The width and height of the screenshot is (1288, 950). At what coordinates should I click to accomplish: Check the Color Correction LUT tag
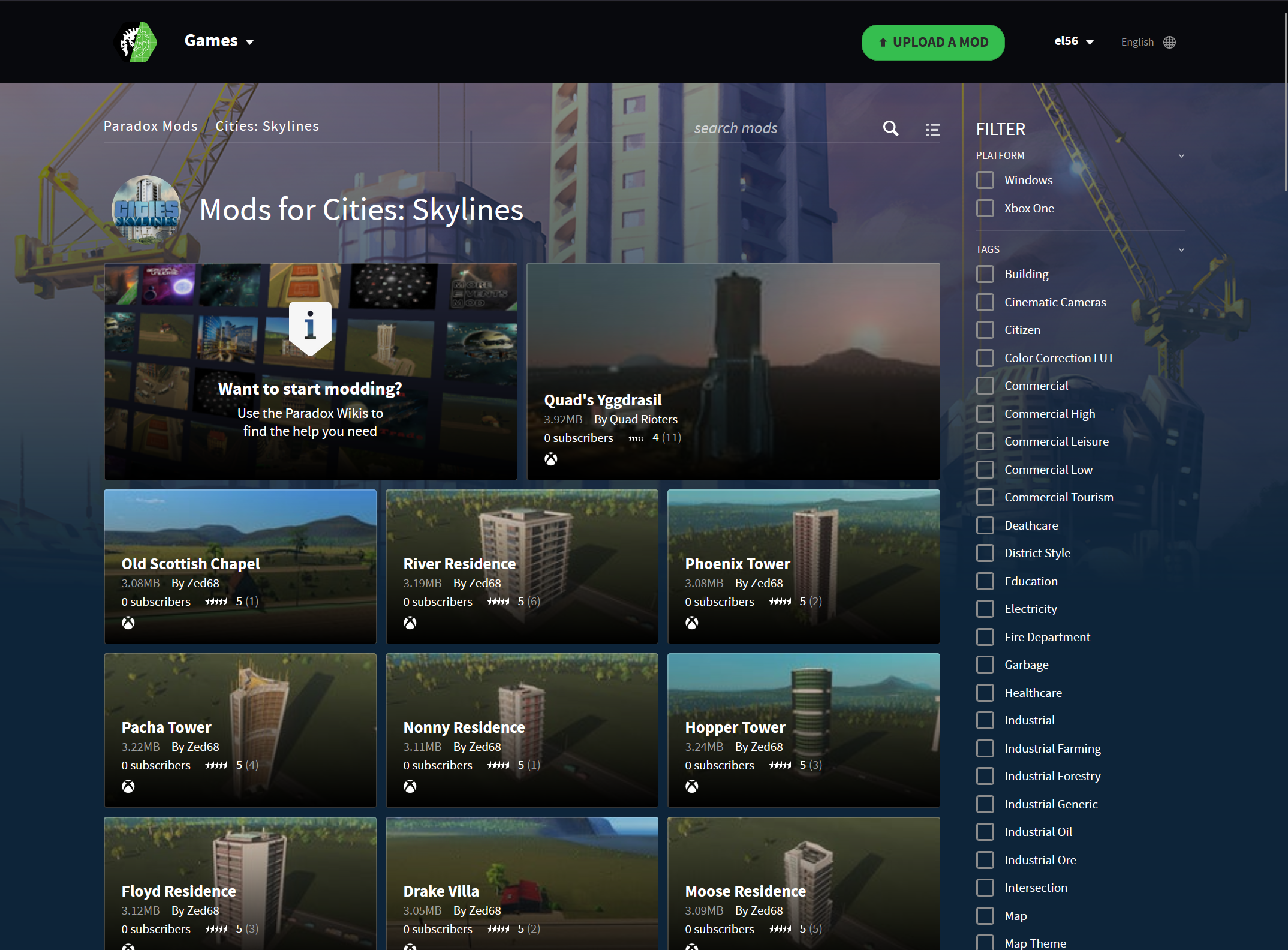(x=985, y=358)
